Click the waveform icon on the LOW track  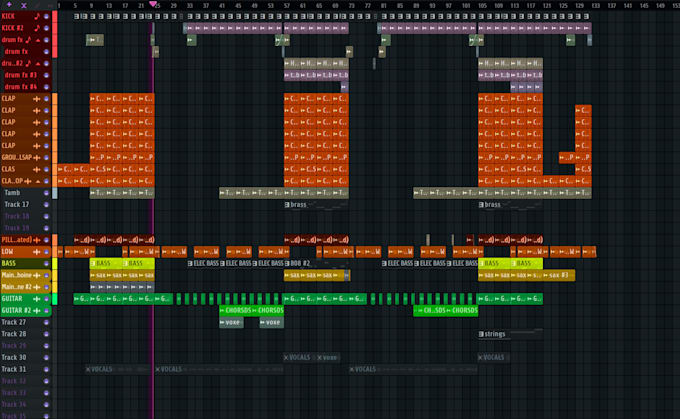(37, 252)
